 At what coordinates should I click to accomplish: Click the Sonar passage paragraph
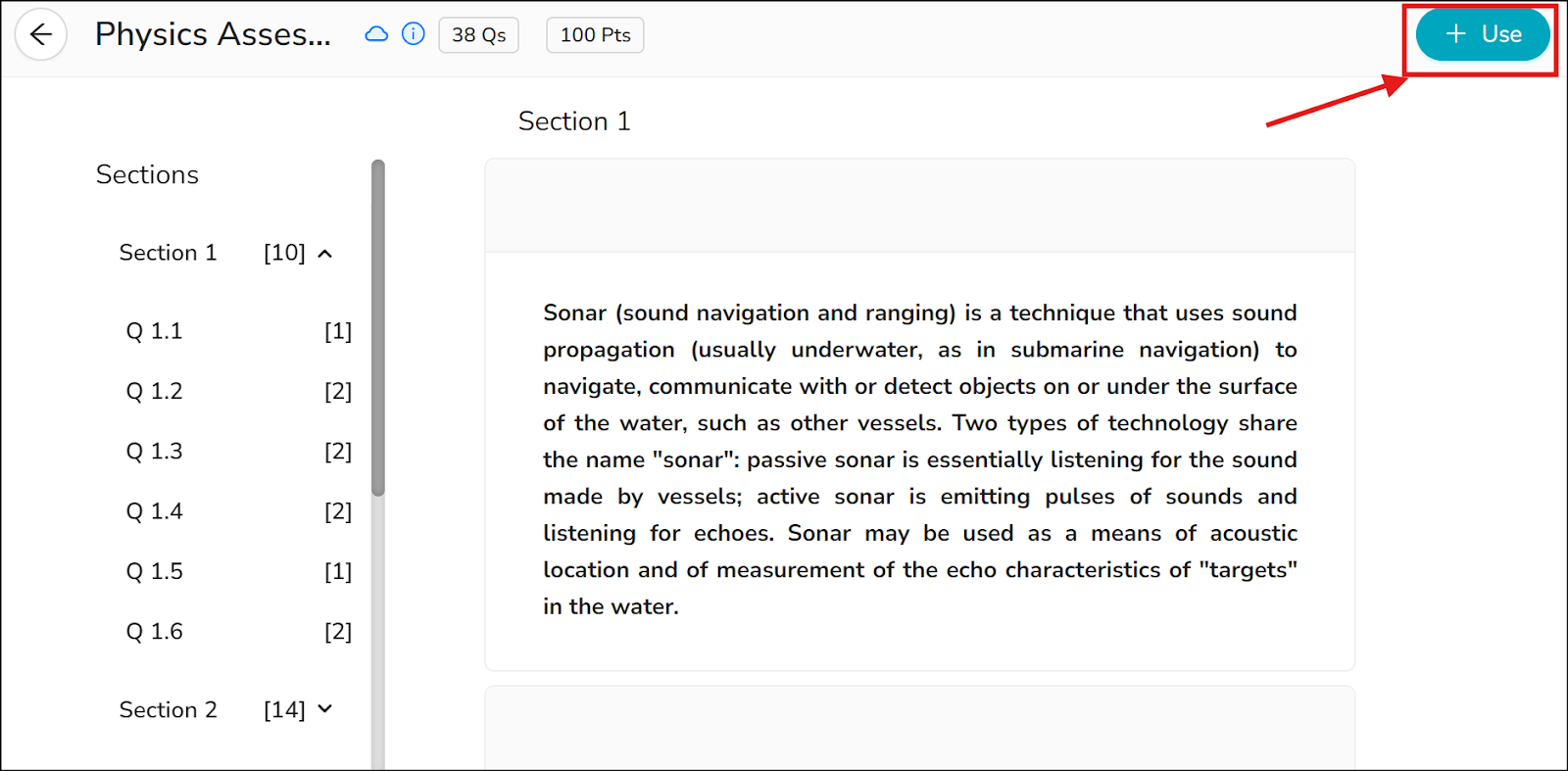pos(920,459)
